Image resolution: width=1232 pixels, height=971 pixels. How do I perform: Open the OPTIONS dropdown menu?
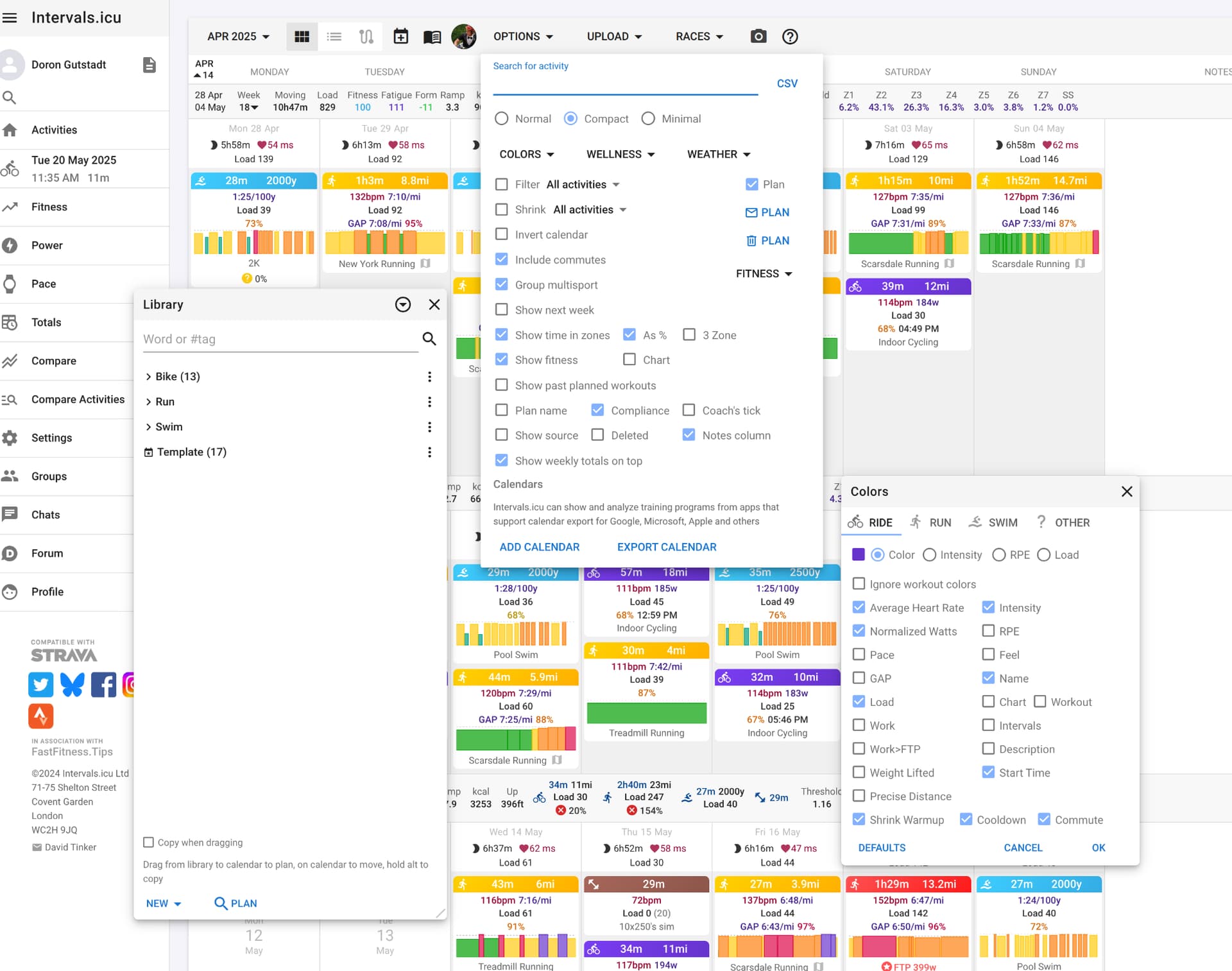click(x=523, y=37)
